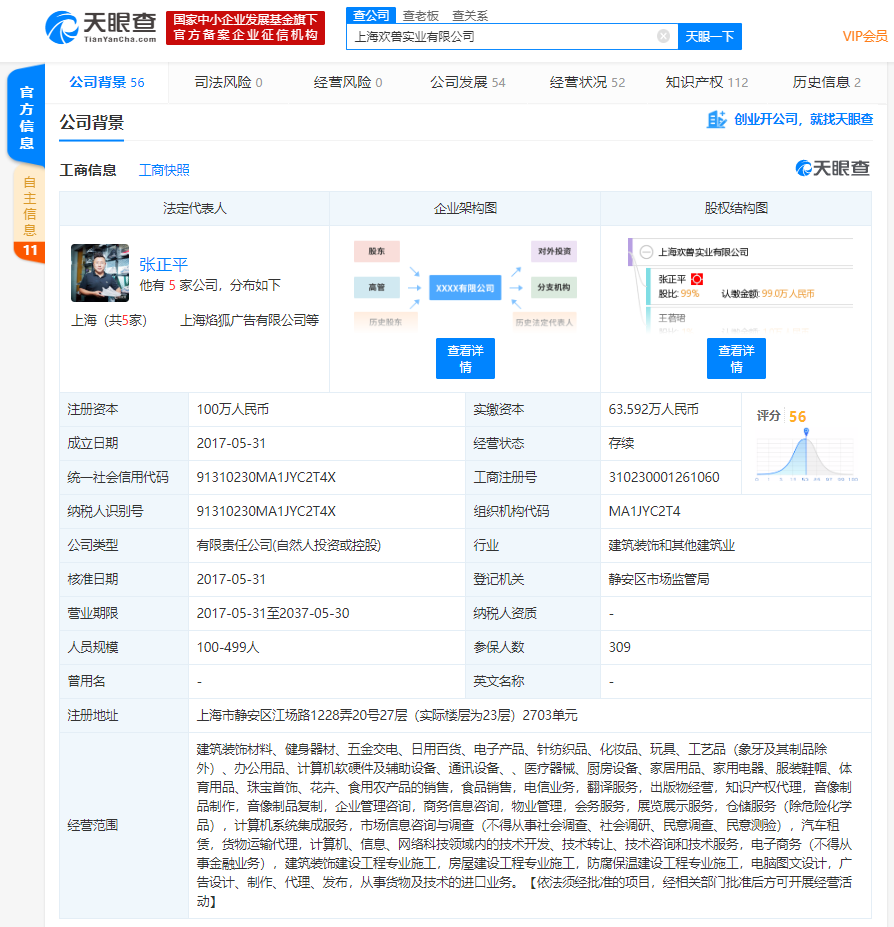Select the 历史信息 2 tab
The width and height of the screenshot is (894, 927).
[827, 82]
